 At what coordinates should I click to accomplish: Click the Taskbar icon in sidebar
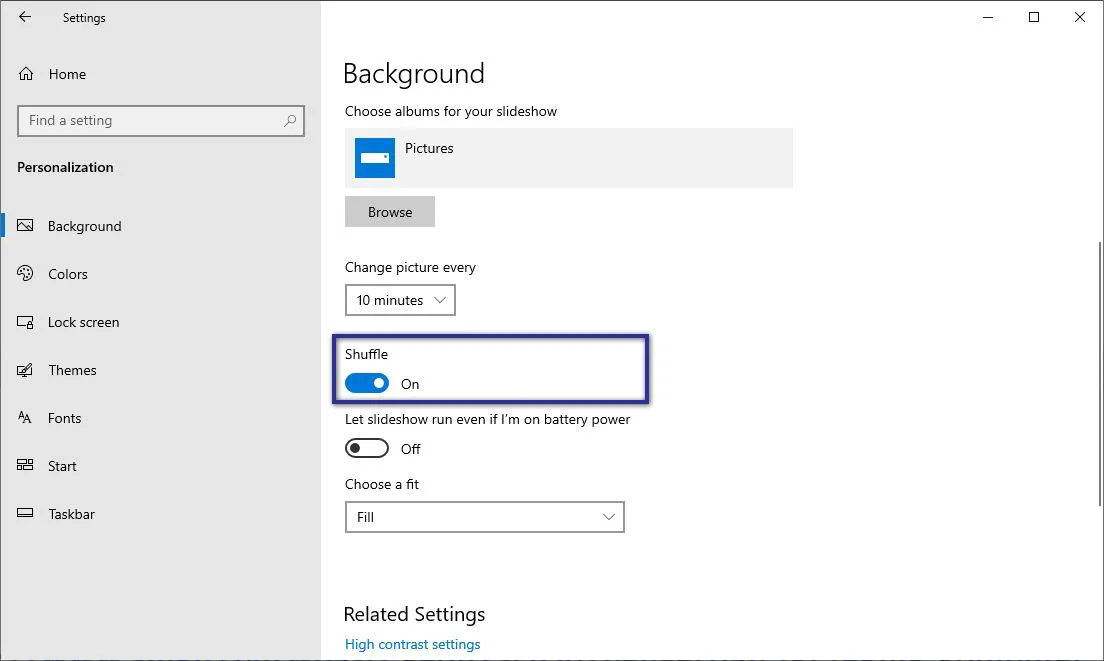pyautogui.click(x=26, y=514)
